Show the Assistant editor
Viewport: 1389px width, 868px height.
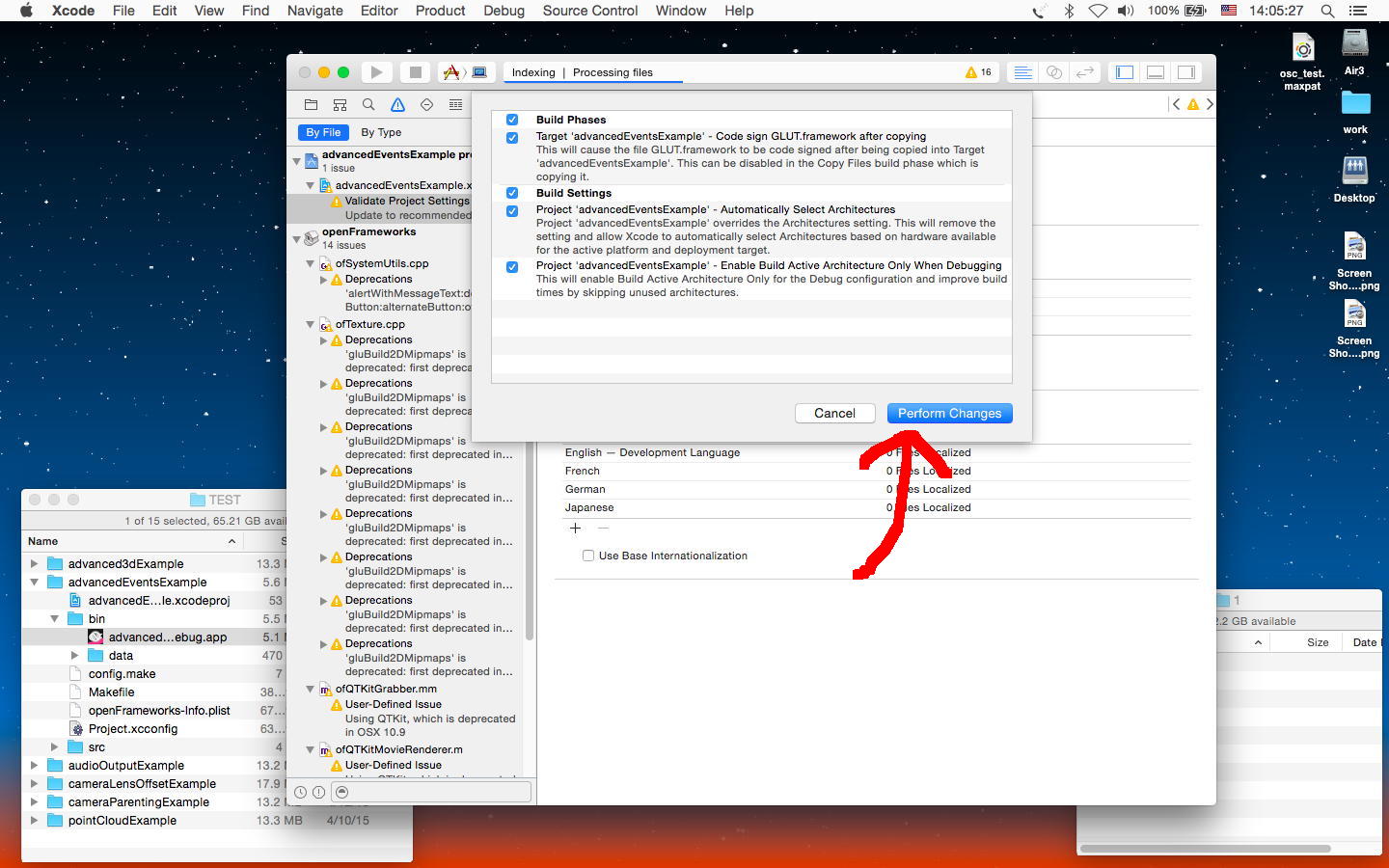pos(1054,72)
